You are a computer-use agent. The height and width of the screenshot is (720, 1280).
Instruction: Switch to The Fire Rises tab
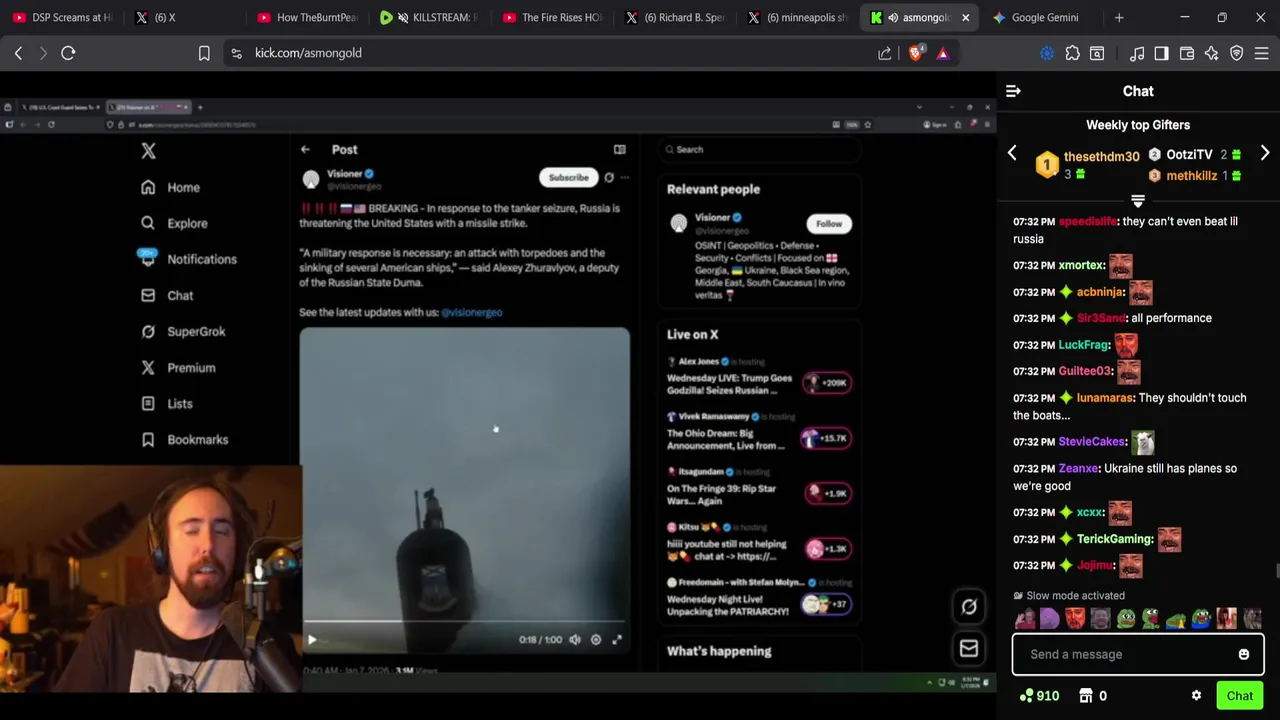pyautogui.click(x=552, y=17)
